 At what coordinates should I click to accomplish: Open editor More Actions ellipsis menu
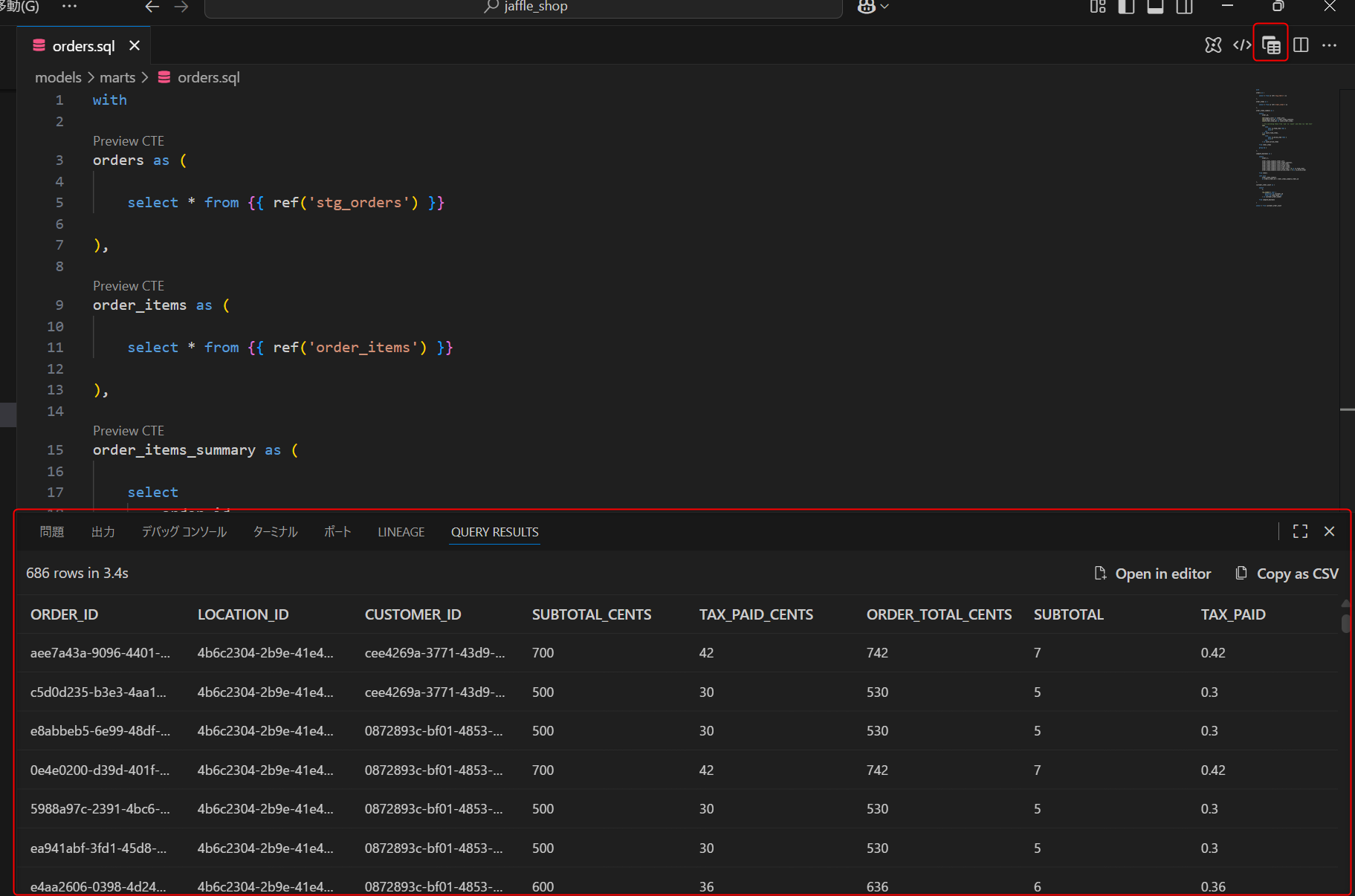click(x=1330, y=45)
